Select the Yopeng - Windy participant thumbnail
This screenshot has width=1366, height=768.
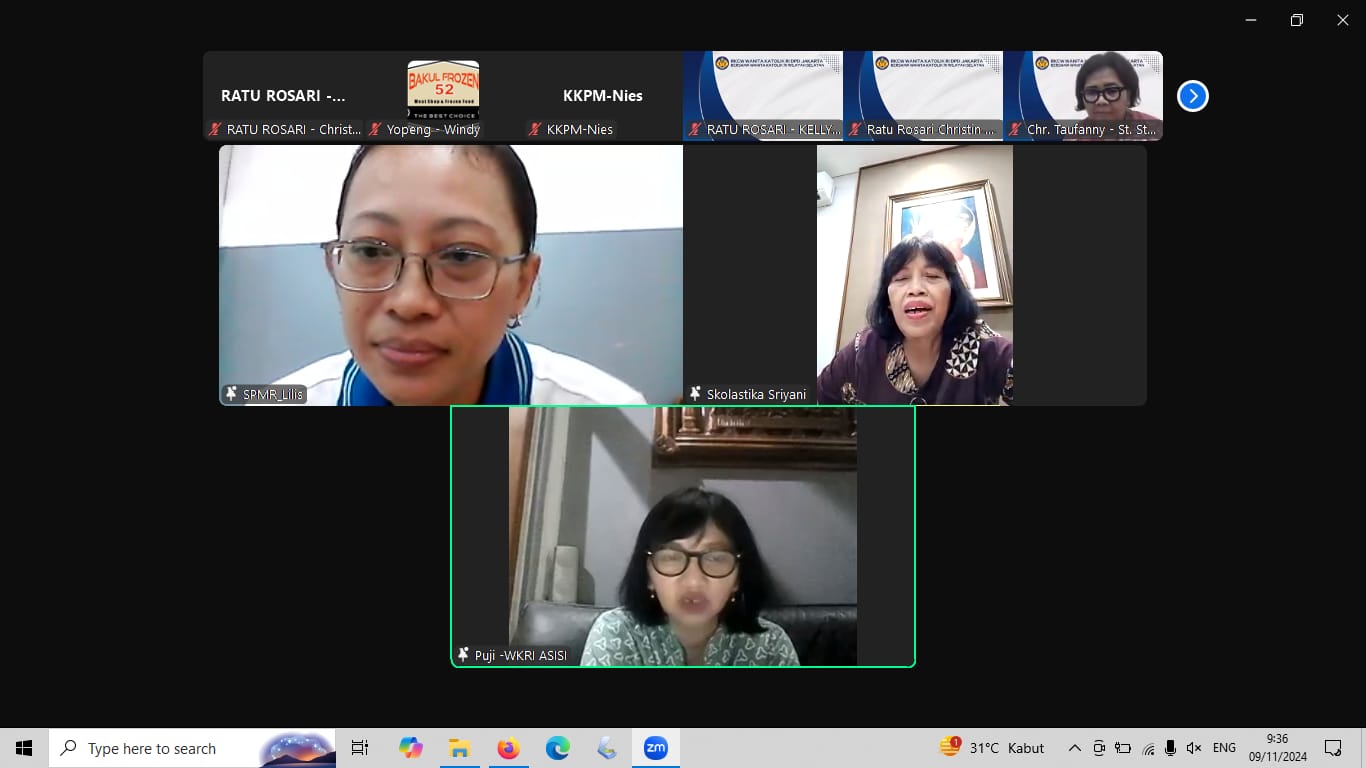(x=443, y=96)
